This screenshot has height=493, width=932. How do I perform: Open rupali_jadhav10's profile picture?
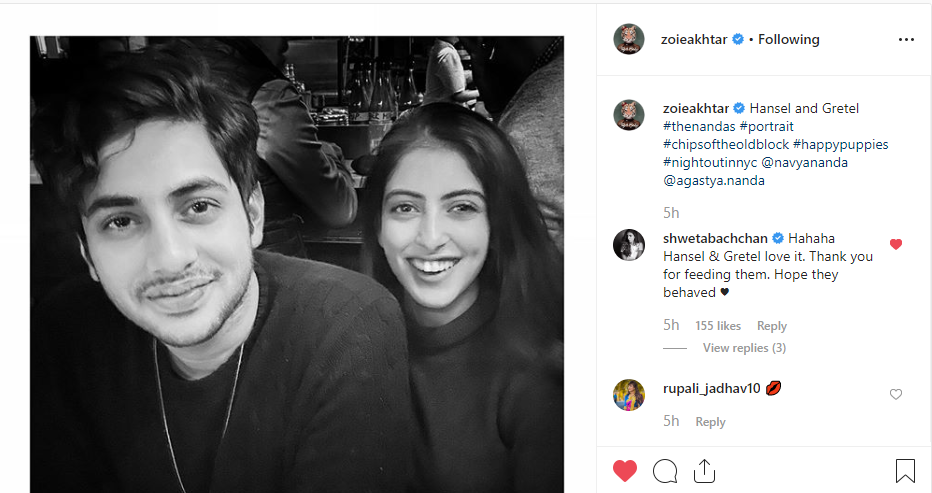point(629,395)
